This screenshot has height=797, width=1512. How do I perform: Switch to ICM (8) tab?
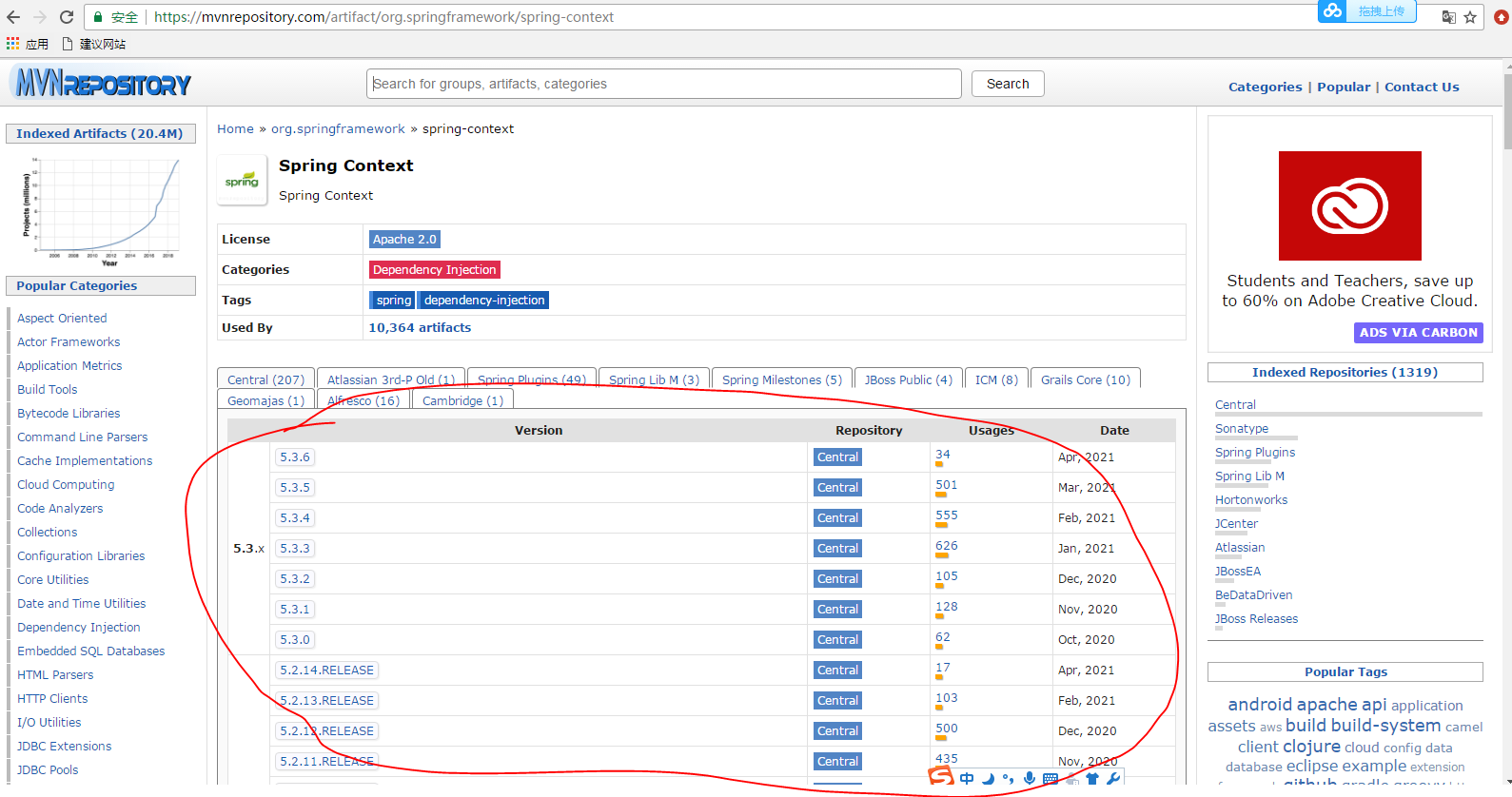(x=996, y=379)
